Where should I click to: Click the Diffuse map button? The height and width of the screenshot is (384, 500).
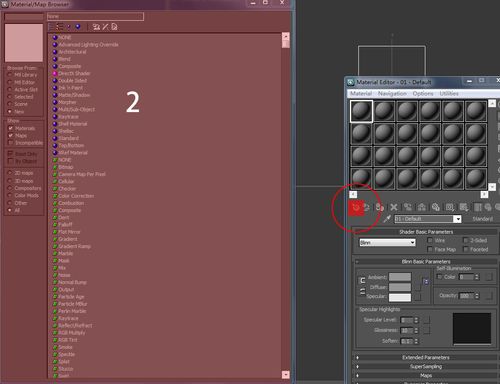click(417, 287)
